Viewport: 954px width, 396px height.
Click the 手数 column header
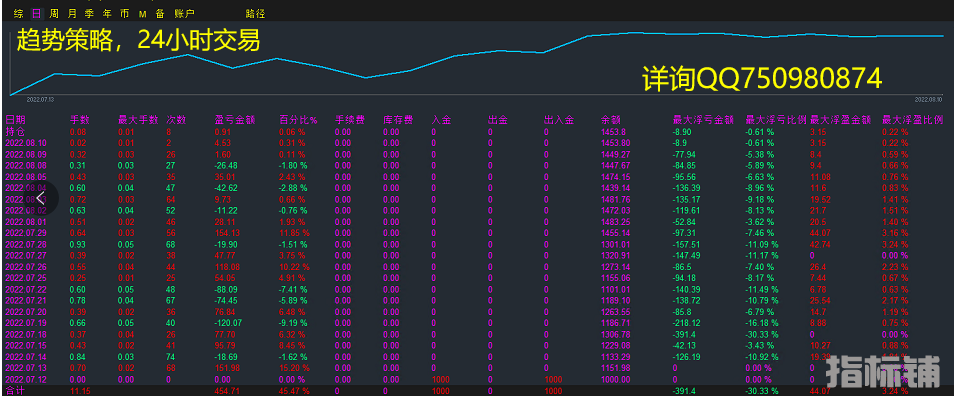tap(80, 120)
